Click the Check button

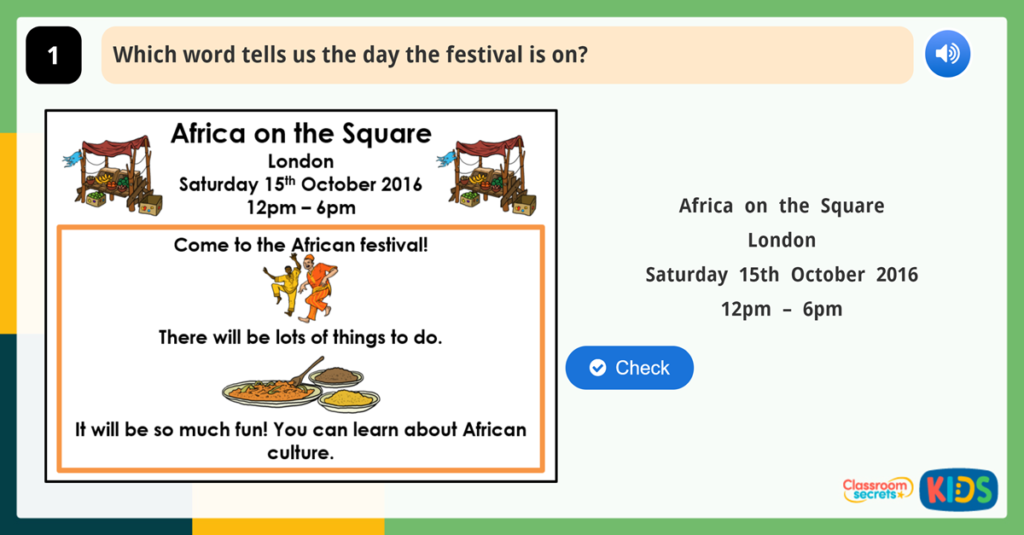629,368
